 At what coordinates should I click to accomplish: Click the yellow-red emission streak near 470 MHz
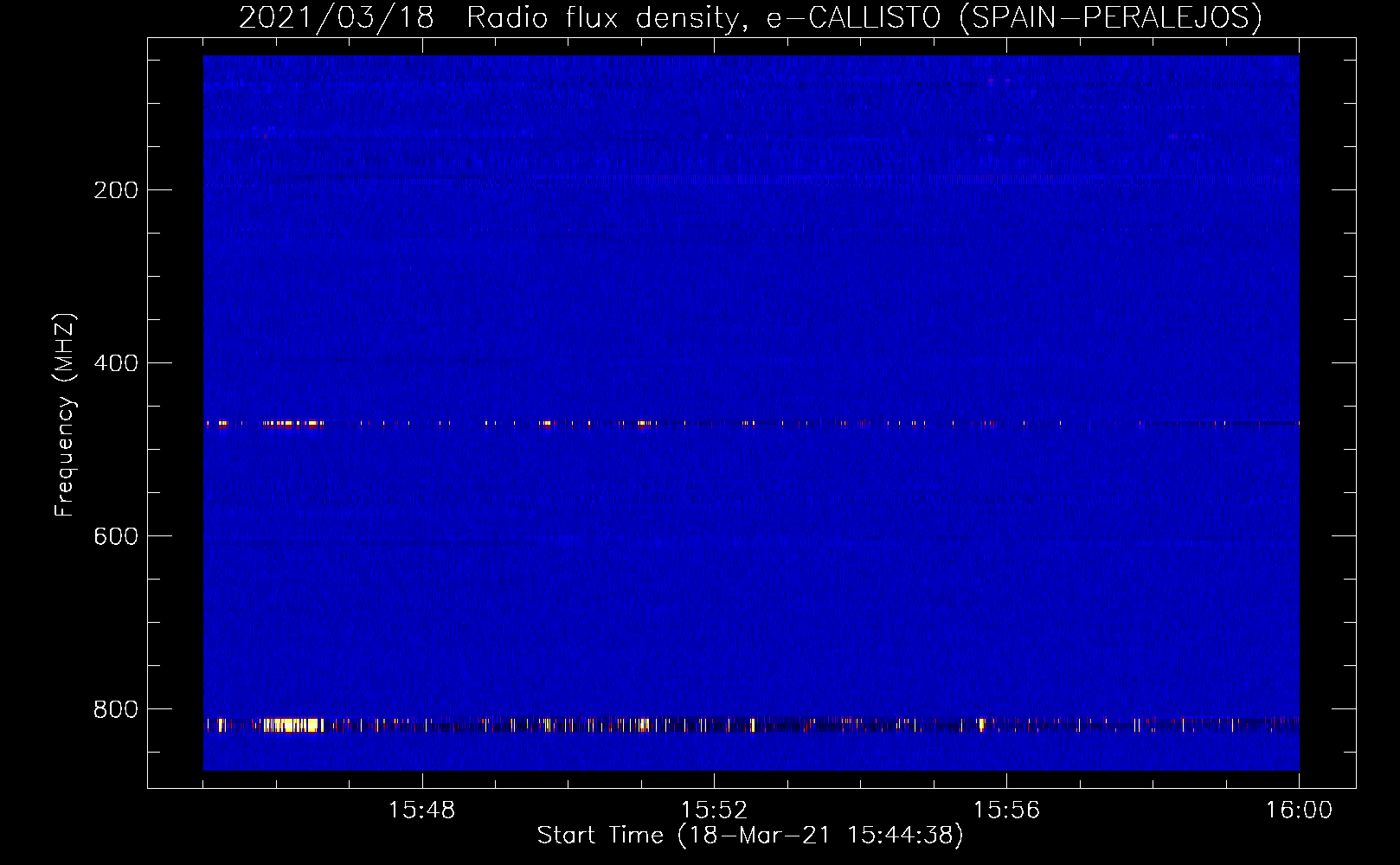293,424
